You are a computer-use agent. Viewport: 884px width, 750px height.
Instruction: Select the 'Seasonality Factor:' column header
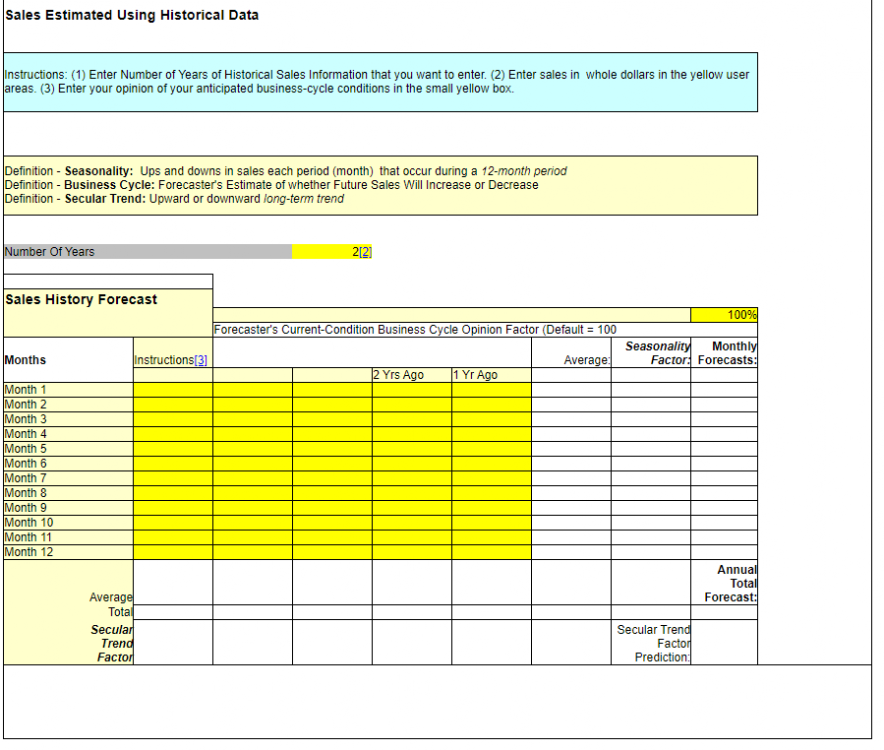pyautogui.click(x=657, y=353)
